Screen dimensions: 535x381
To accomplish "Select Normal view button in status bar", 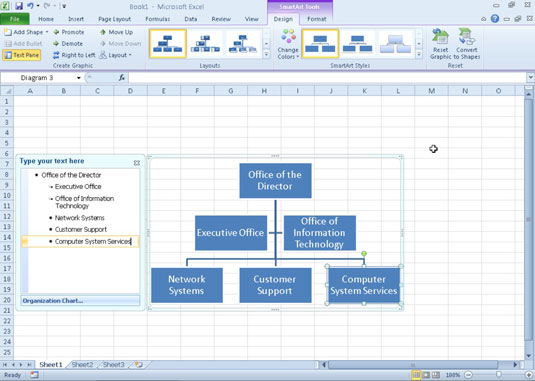I will 416,375.
